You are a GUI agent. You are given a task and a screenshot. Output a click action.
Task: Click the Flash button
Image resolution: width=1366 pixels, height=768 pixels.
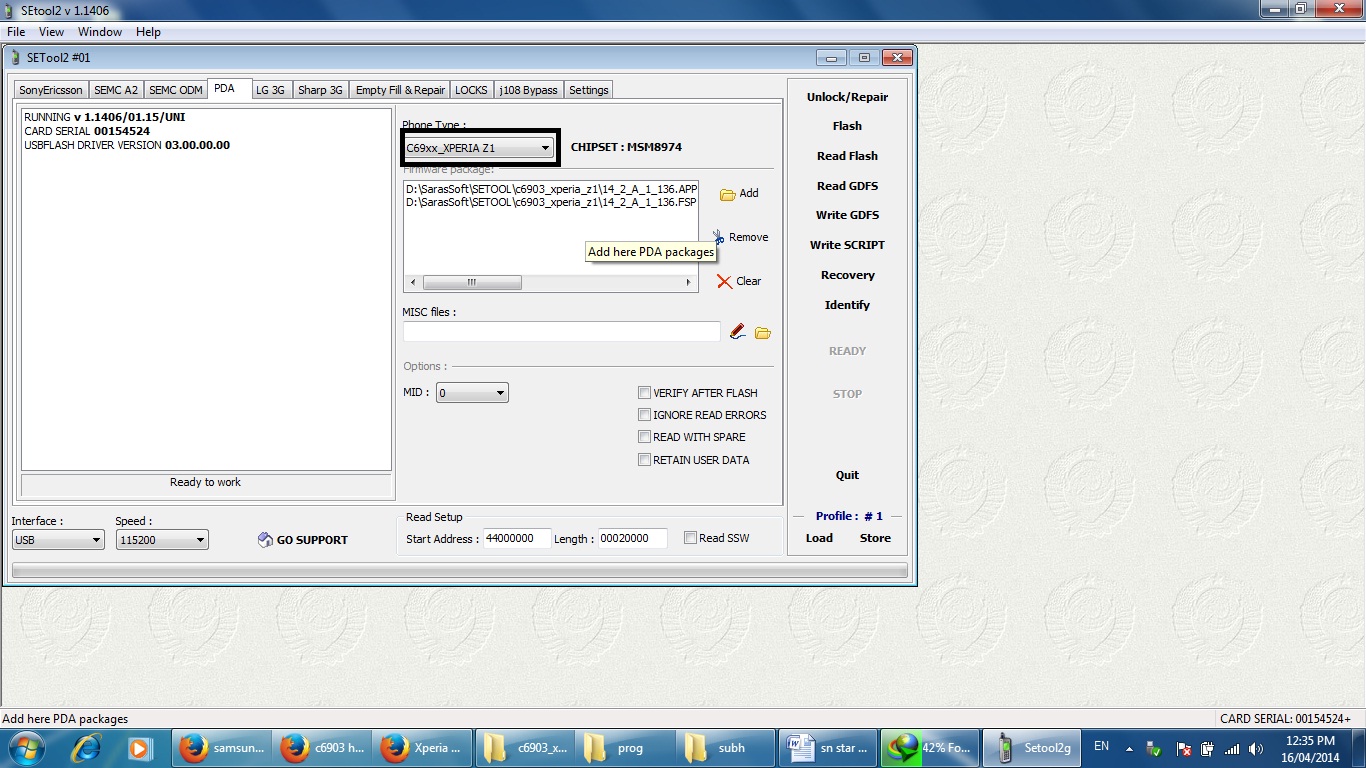pos(847,126)
